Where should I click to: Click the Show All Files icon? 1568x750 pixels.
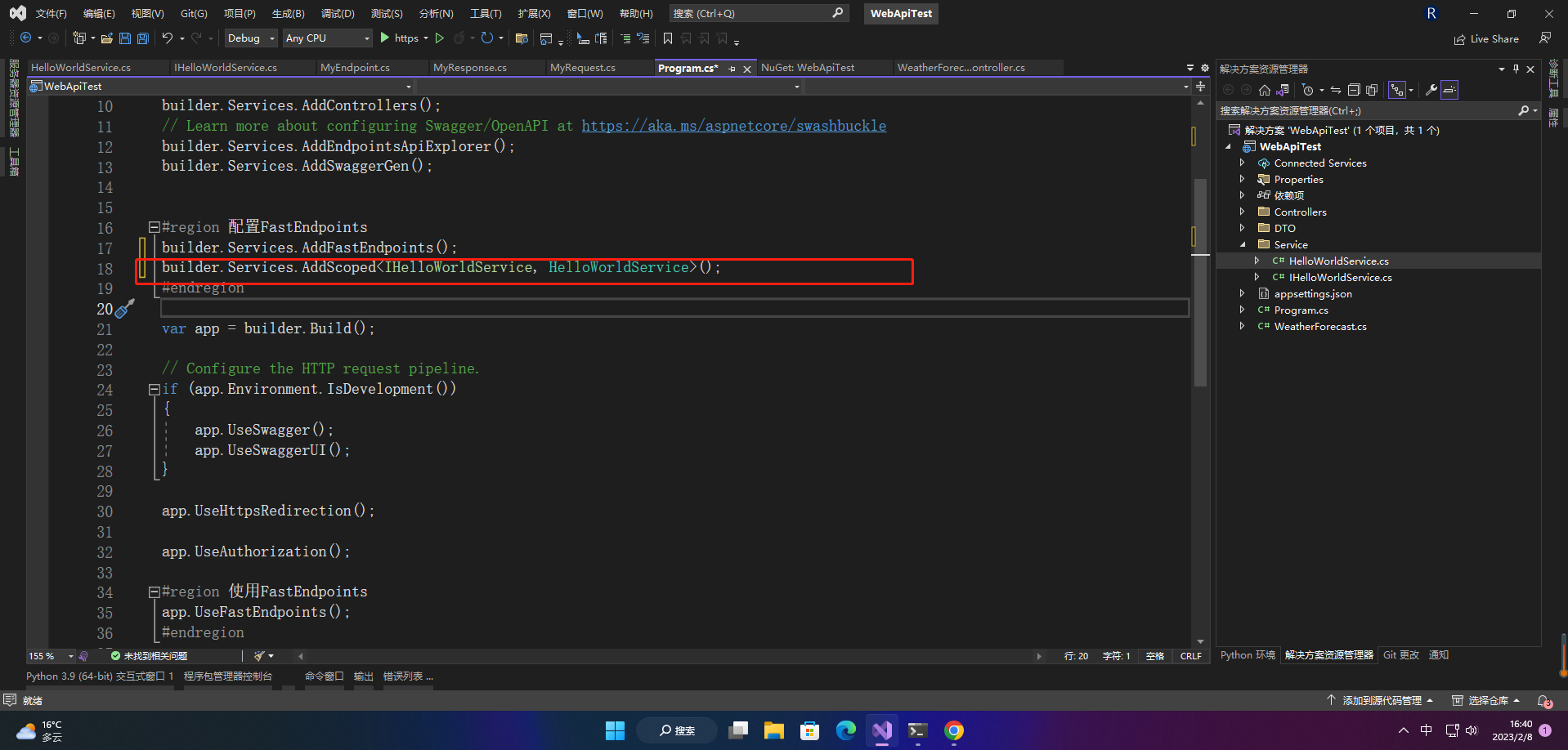pyautogui.click(x=1372, y=90)
